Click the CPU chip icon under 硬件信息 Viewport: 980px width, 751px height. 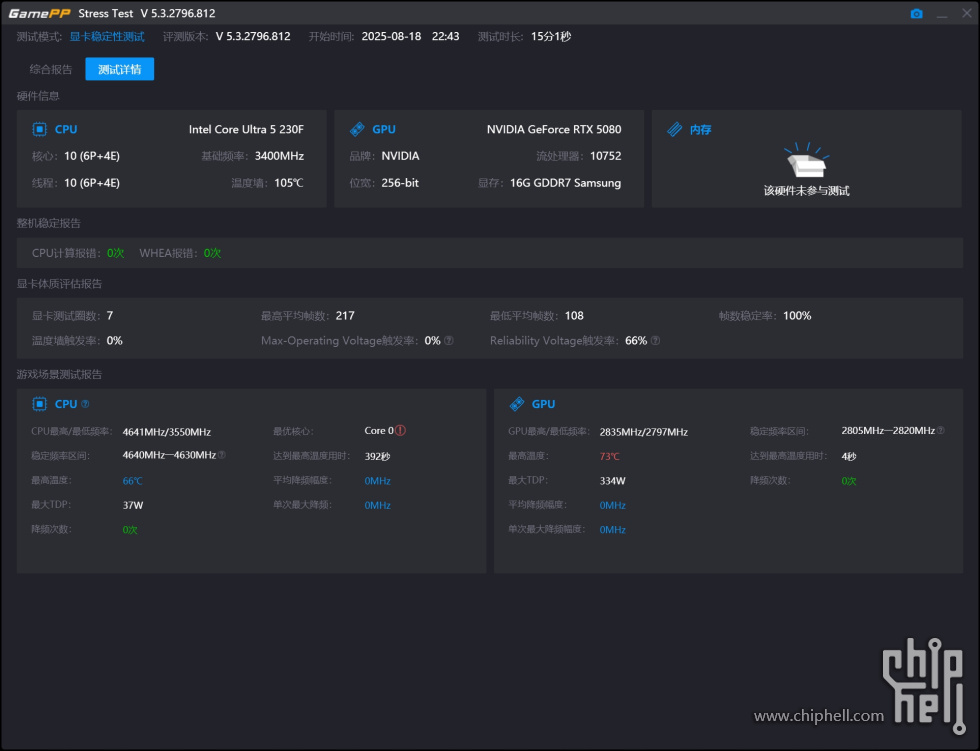click(x=39, y=129)
